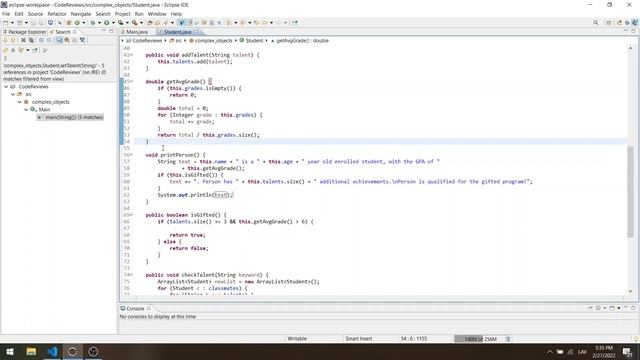The width and height of the screenshot is (640, 360).
Task: Select the Console view tab
Action: tap(135, 309)
